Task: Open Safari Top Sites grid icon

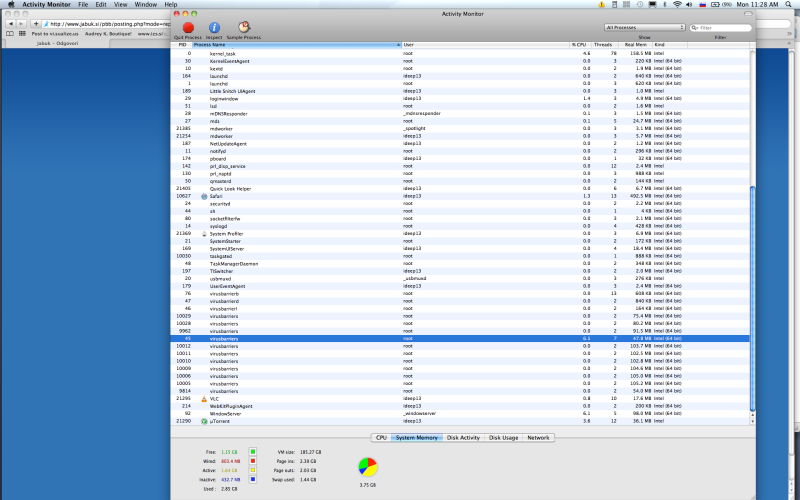Action: pos(22,34)
